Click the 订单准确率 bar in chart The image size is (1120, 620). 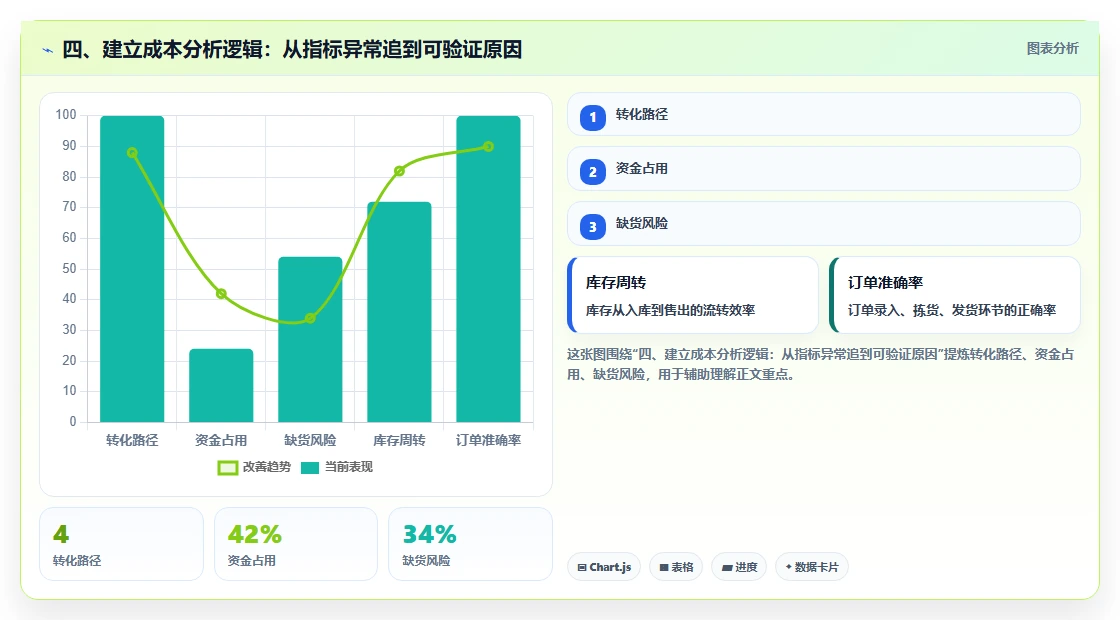[x=489, y=269]
